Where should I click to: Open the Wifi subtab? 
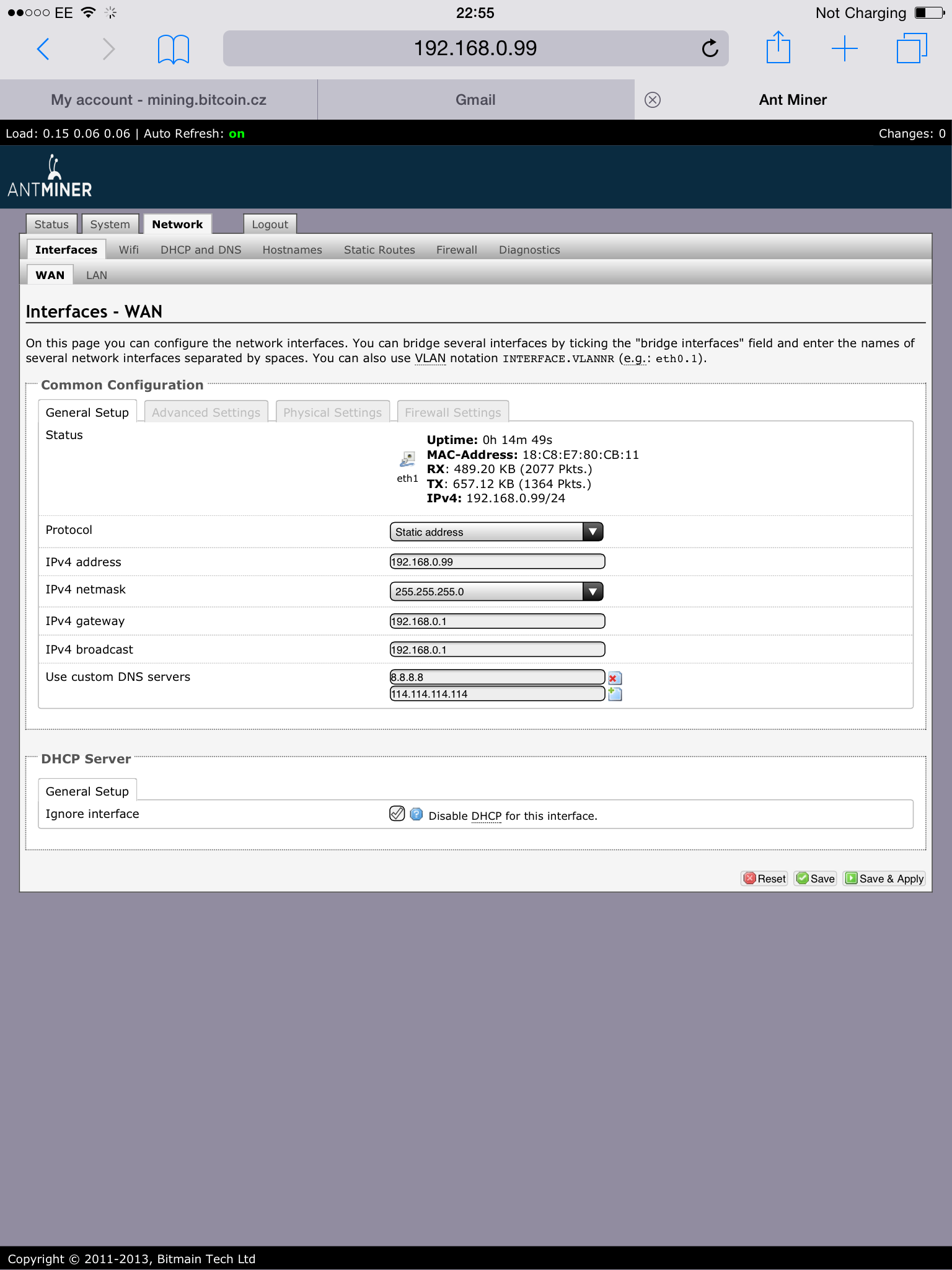tap(129, 249)
